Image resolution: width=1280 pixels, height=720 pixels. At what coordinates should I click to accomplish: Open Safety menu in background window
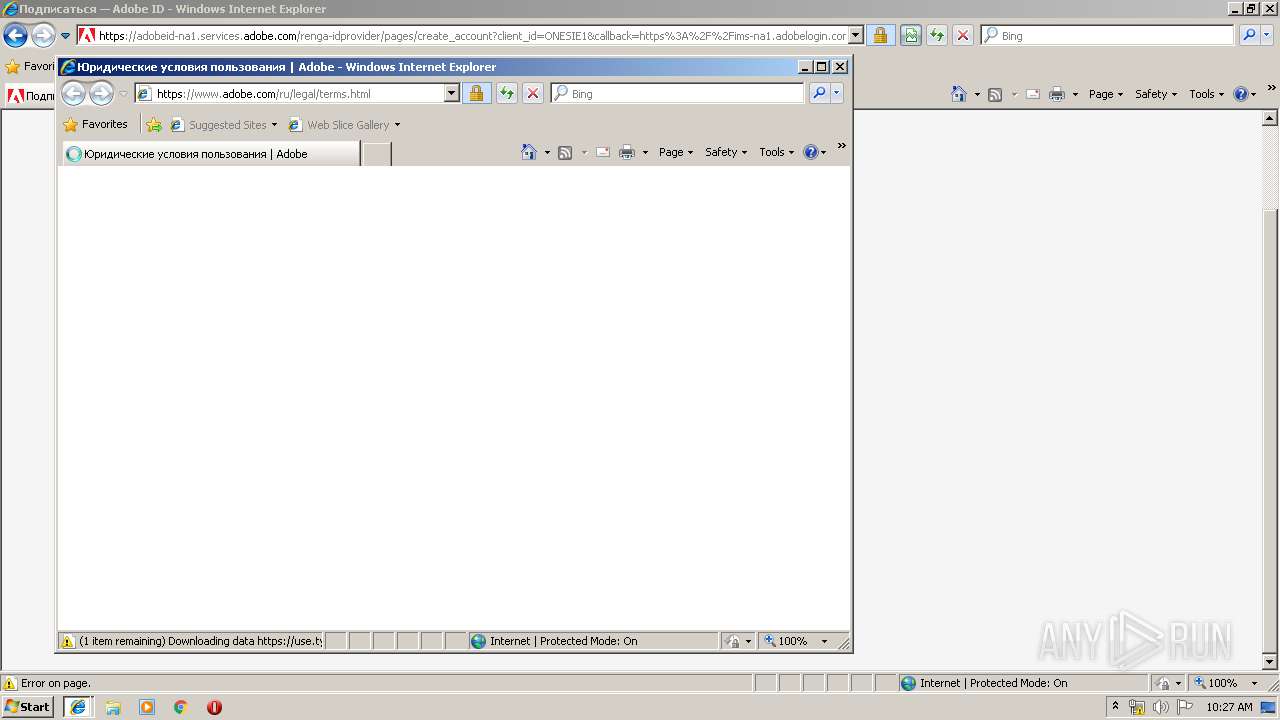(x=1156, y=94)
